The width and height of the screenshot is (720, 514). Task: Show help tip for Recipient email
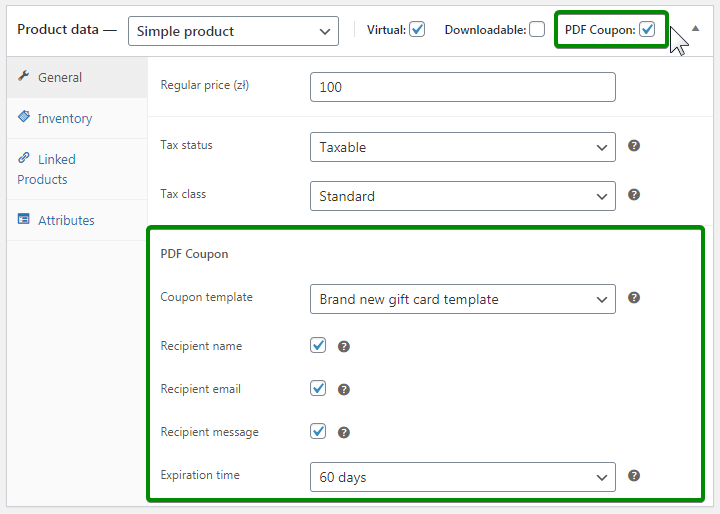[x=343, y=390]
